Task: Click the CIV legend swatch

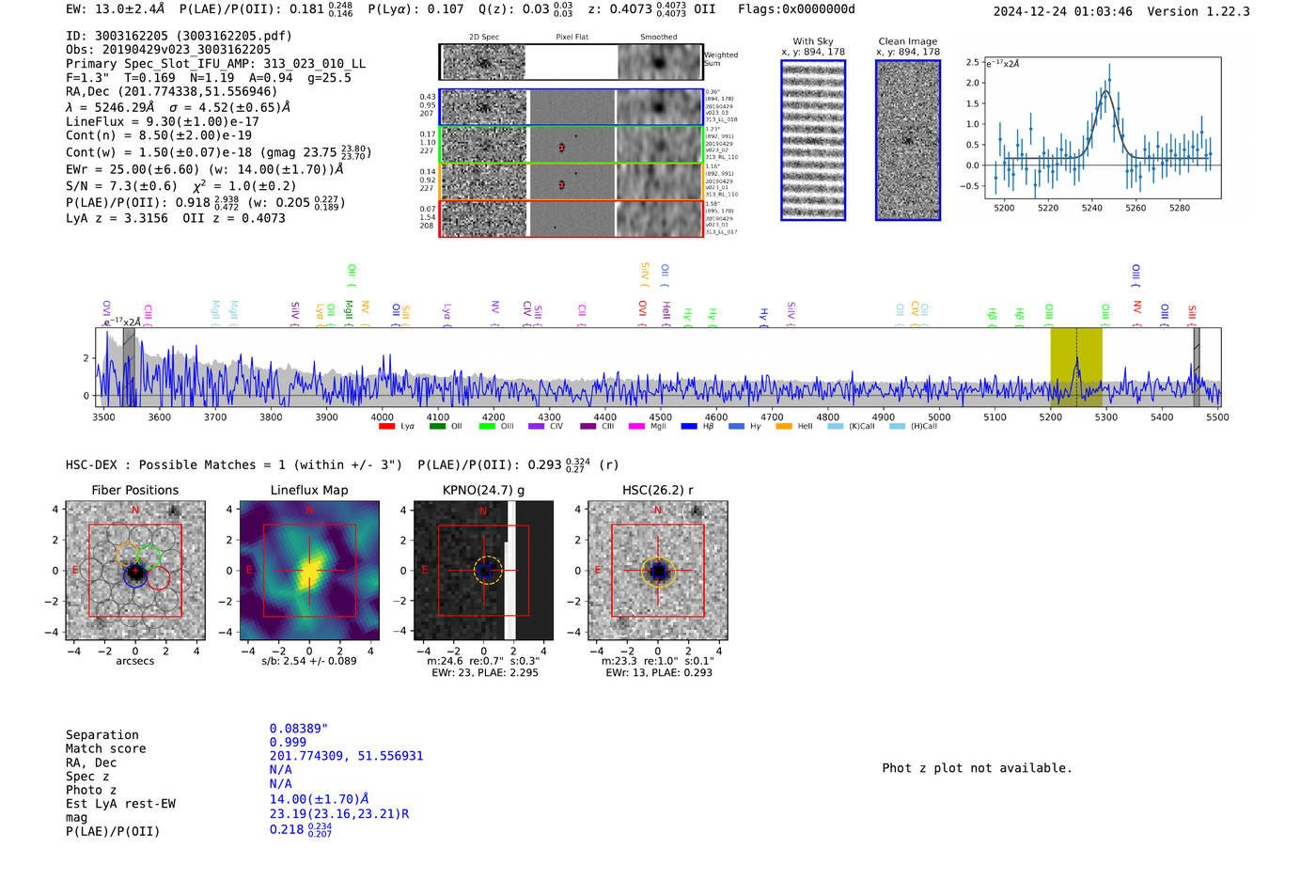Action: pos(537,427)
